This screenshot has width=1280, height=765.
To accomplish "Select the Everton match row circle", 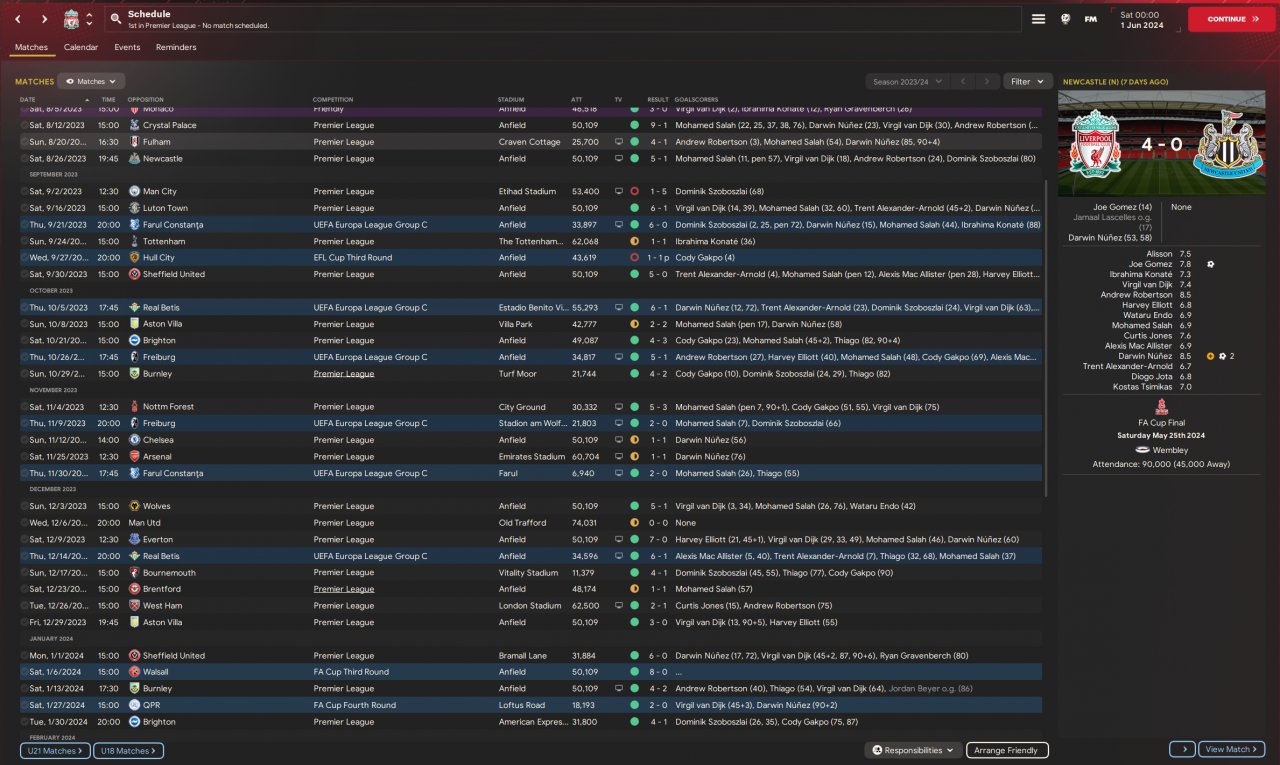I will click(x=24, y=539).
